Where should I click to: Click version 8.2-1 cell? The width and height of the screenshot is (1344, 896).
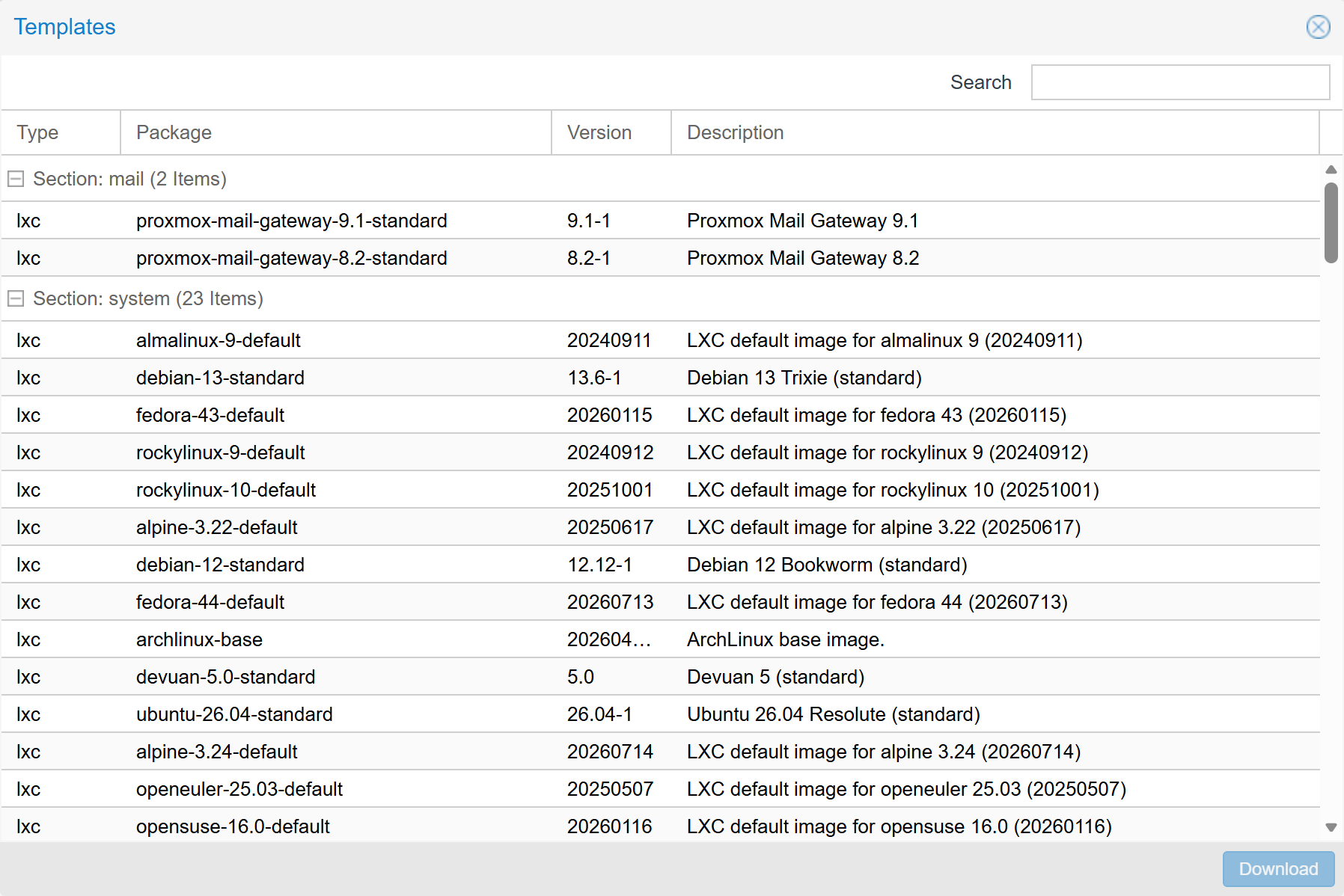(x=589, y=258)
